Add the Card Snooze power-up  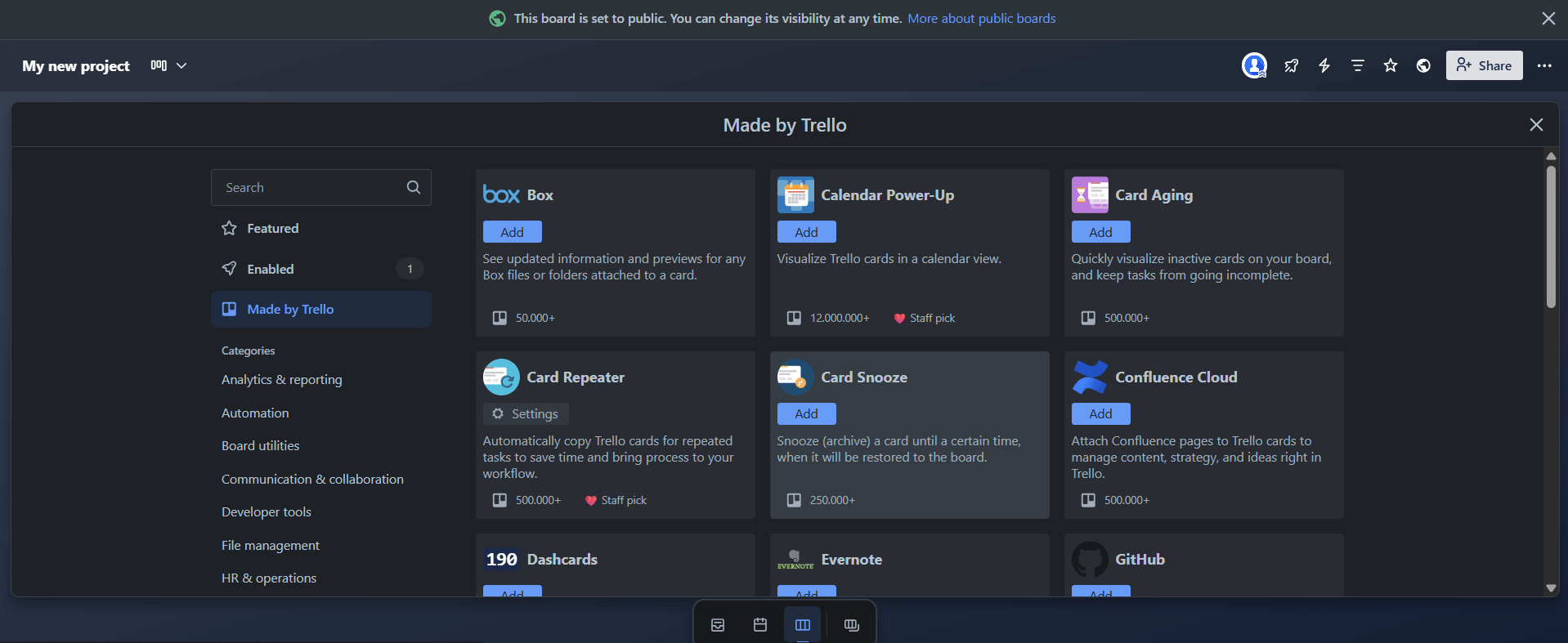(807, 414)
